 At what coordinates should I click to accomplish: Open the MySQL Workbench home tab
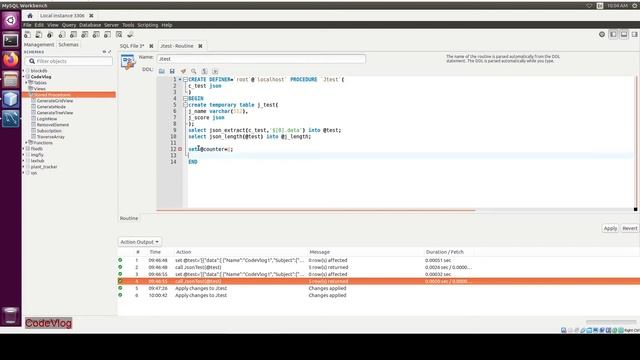coord(30,16)
